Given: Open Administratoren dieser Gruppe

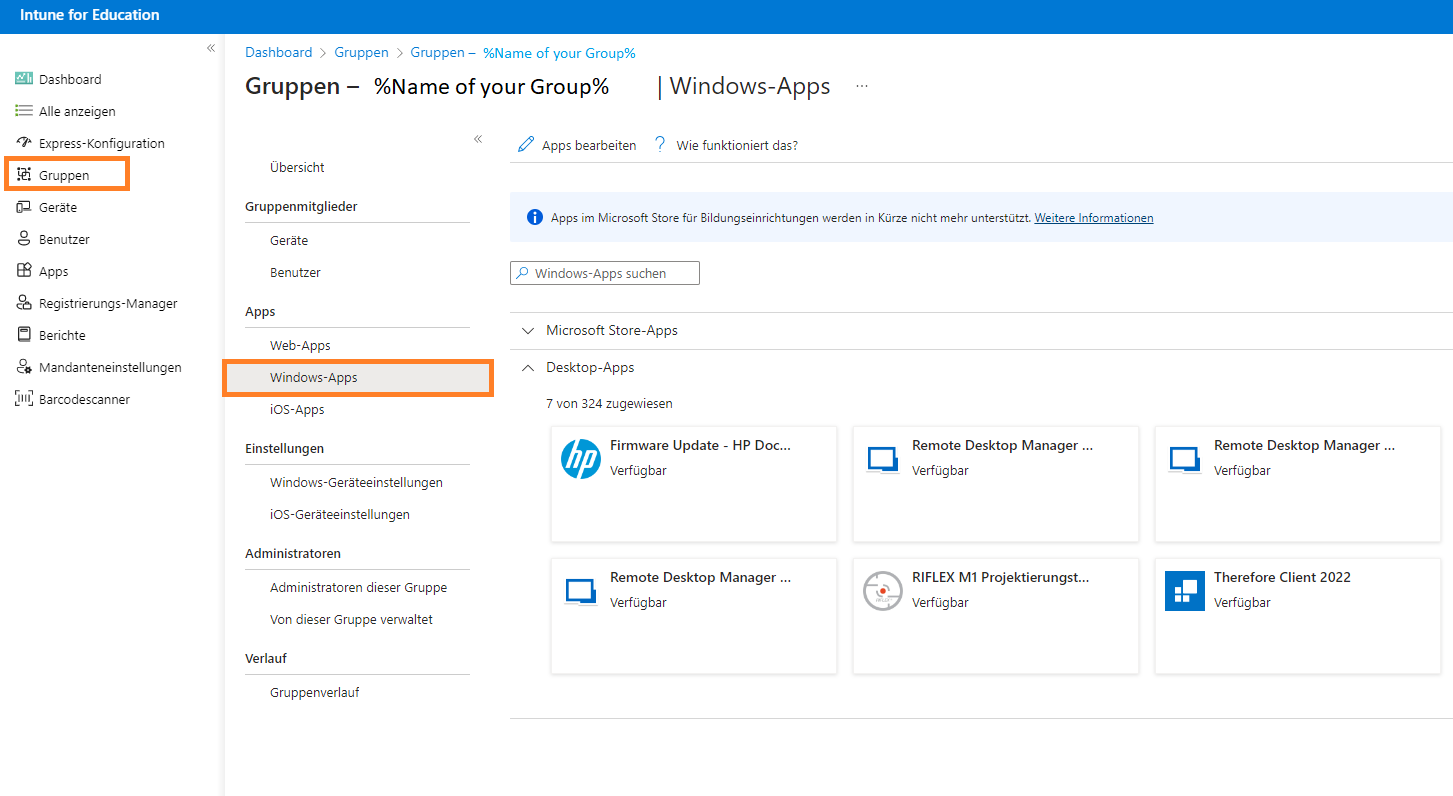Looking at the screenshot, I should (x=358, y=587).
